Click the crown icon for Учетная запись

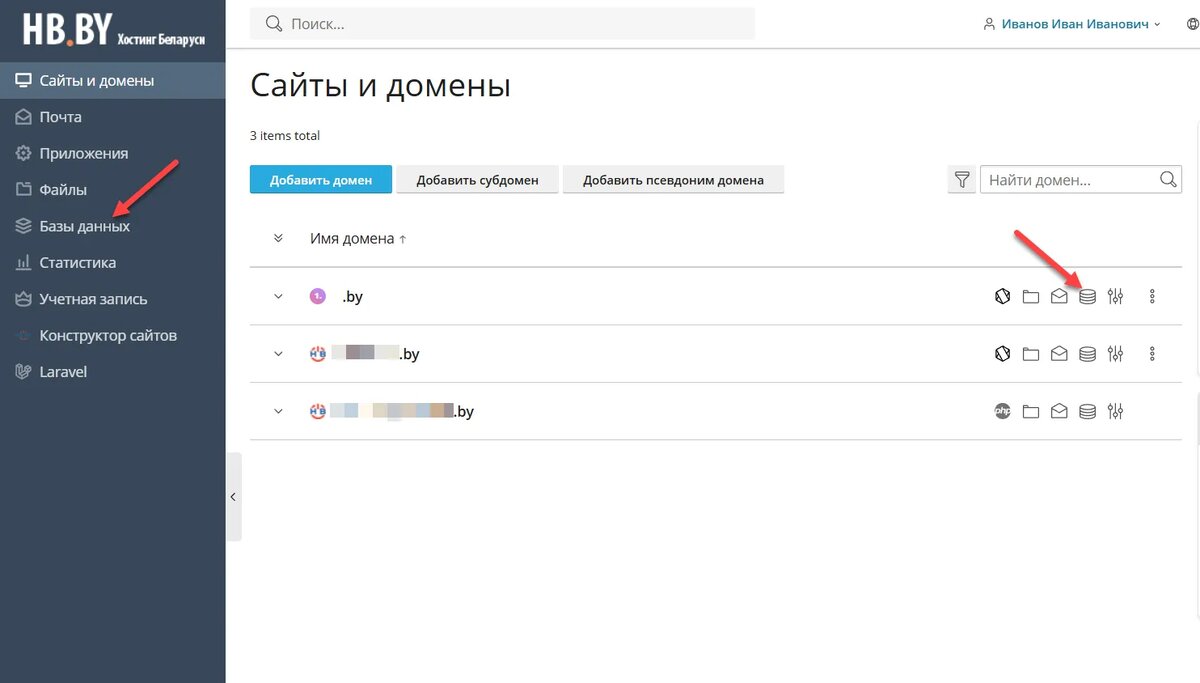[24, 299]
